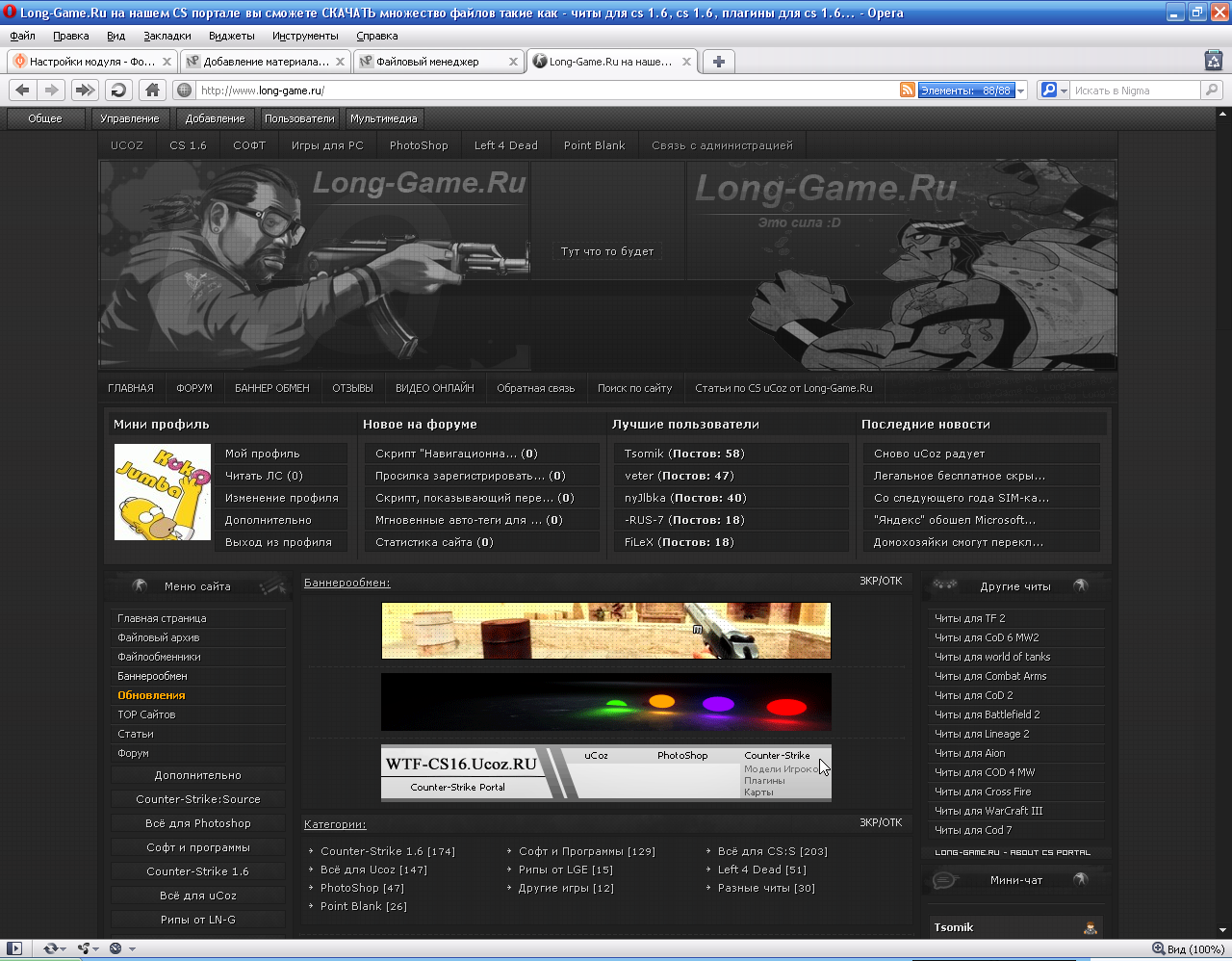Viewport: 1232px width, 961px height.
Task: Click the browser Forward arrow button
Action: [x=52, y=90]
